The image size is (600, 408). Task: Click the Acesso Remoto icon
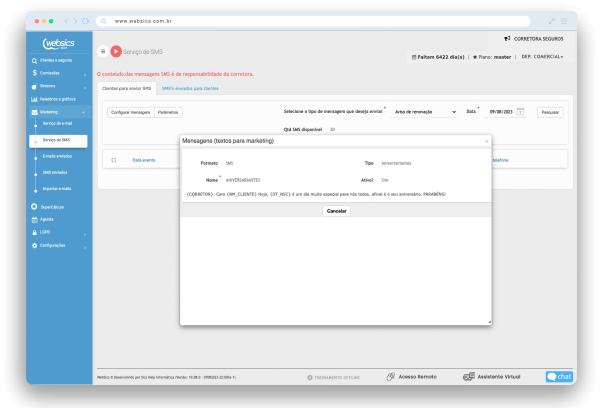pyautogui.click(x=390, y=377)
